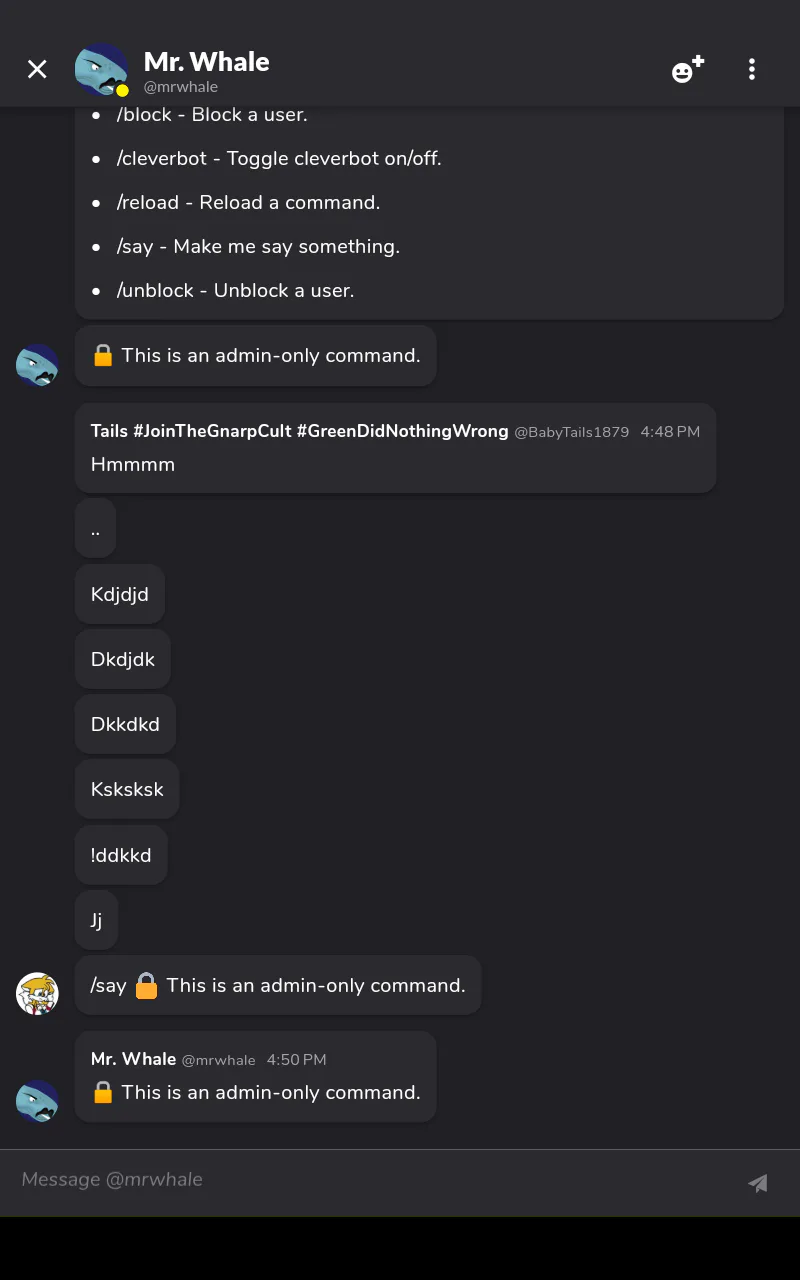Click the send message paper plane icon
Screen dimensions: 800x1280
[758, 1183]
